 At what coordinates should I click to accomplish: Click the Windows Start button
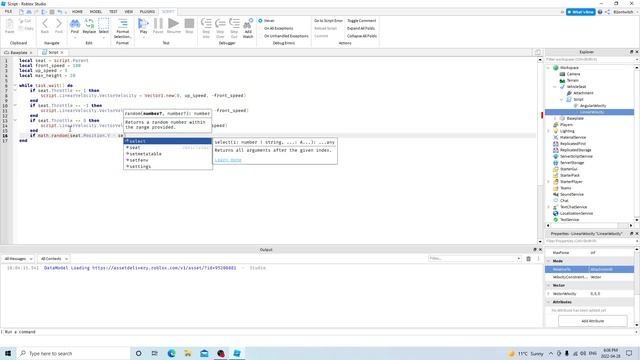pos(8,353)
